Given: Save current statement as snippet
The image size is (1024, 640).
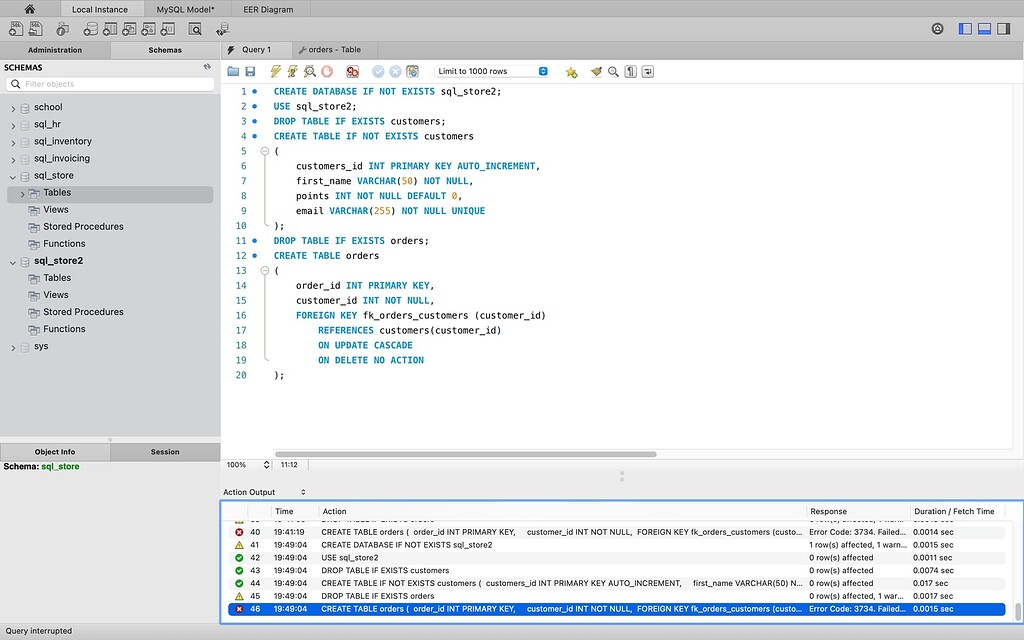Looking at the screenshot, I should 570,71.
